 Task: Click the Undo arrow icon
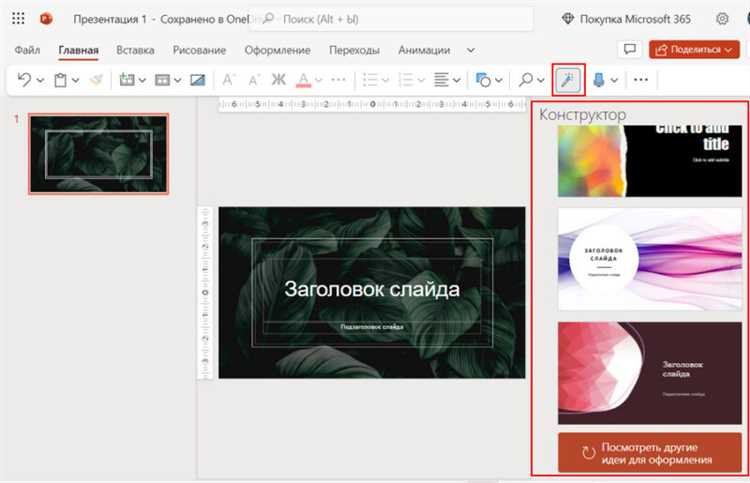point(24,80)
